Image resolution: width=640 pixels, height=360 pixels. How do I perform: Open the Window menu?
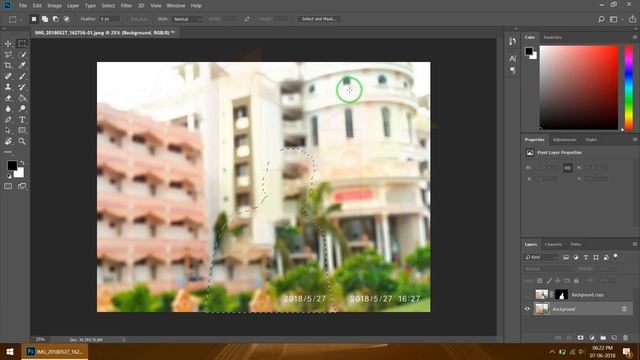(x=176, y=6)
